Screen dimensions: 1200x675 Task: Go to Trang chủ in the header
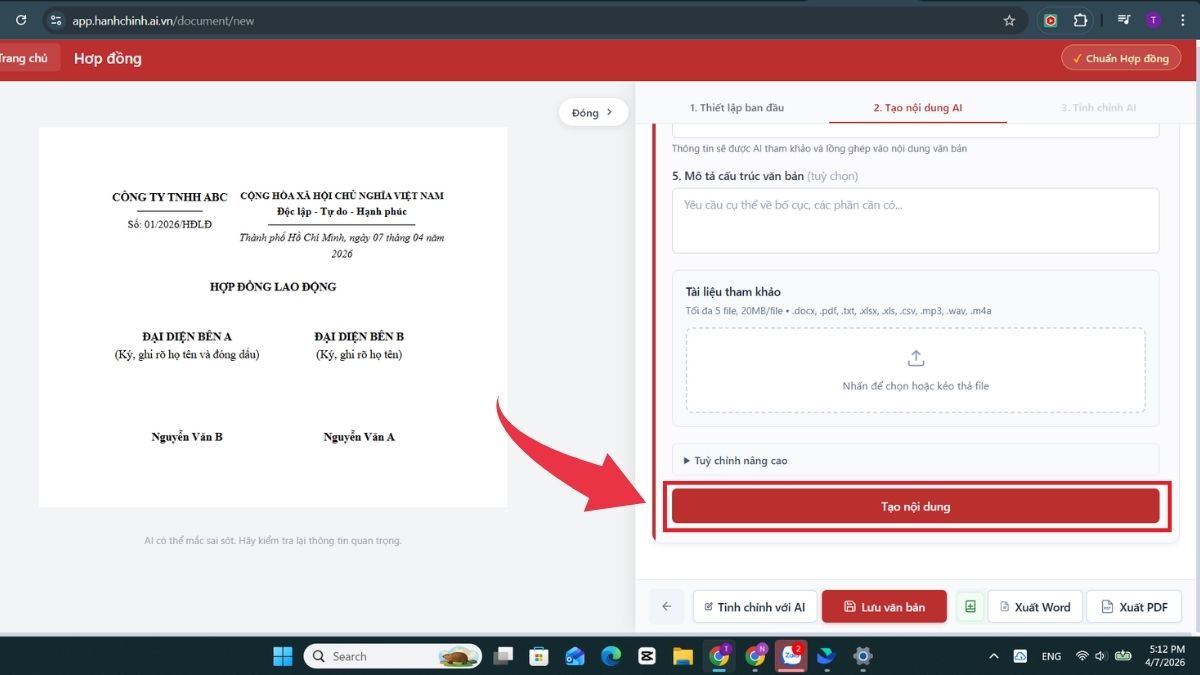tap(25, 58)
